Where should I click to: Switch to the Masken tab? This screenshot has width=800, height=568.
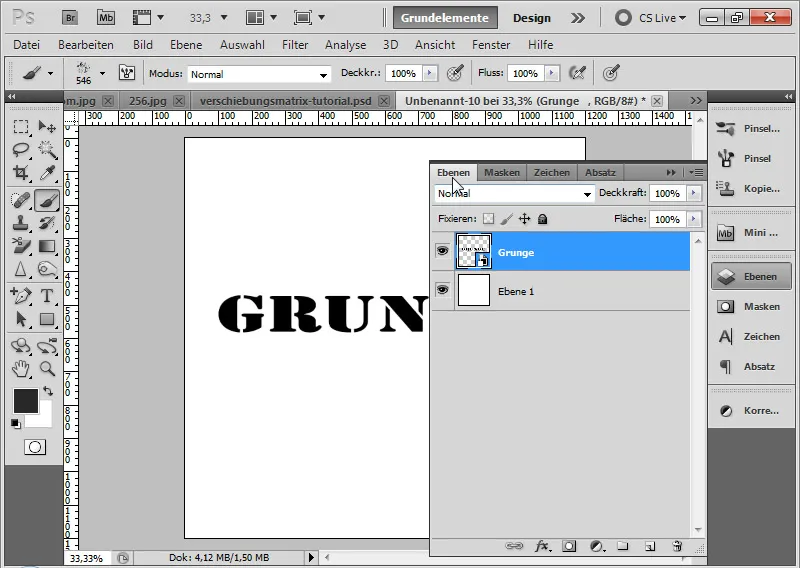click(x=502, y=172)
